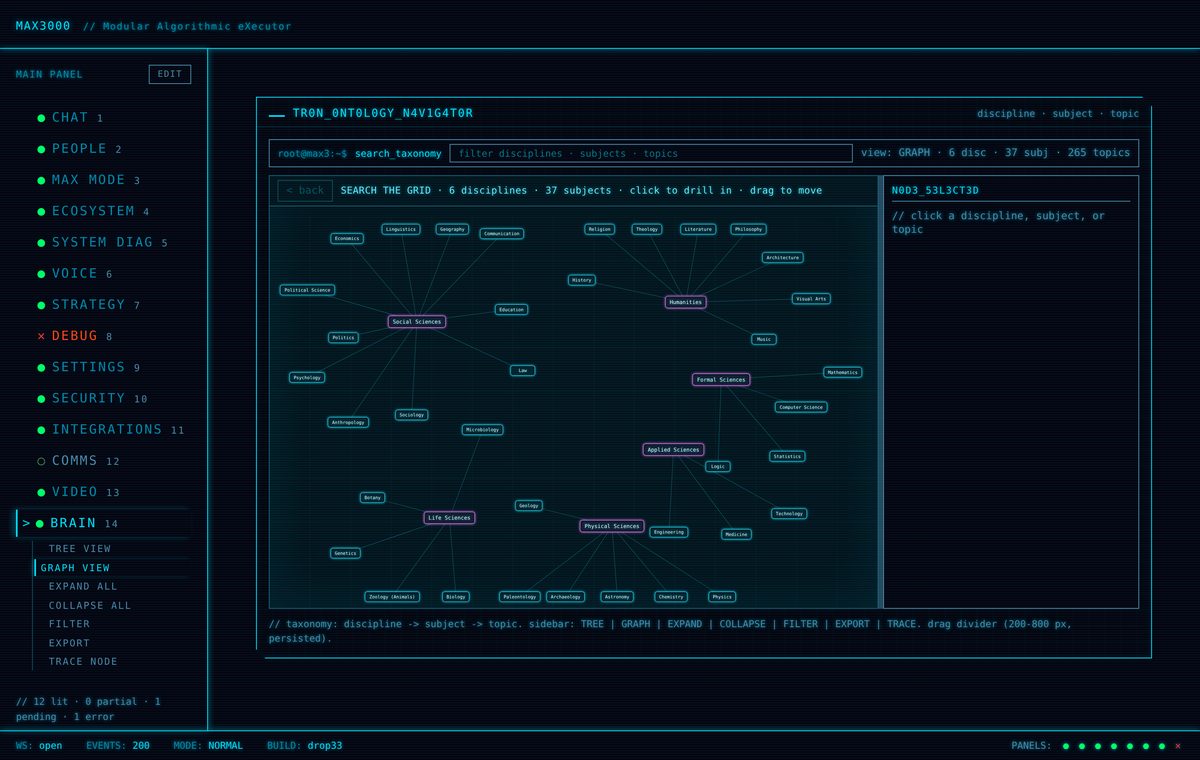Select the Literature subject node
This screenshot has width=1200, height=760.
pos(698,229)
